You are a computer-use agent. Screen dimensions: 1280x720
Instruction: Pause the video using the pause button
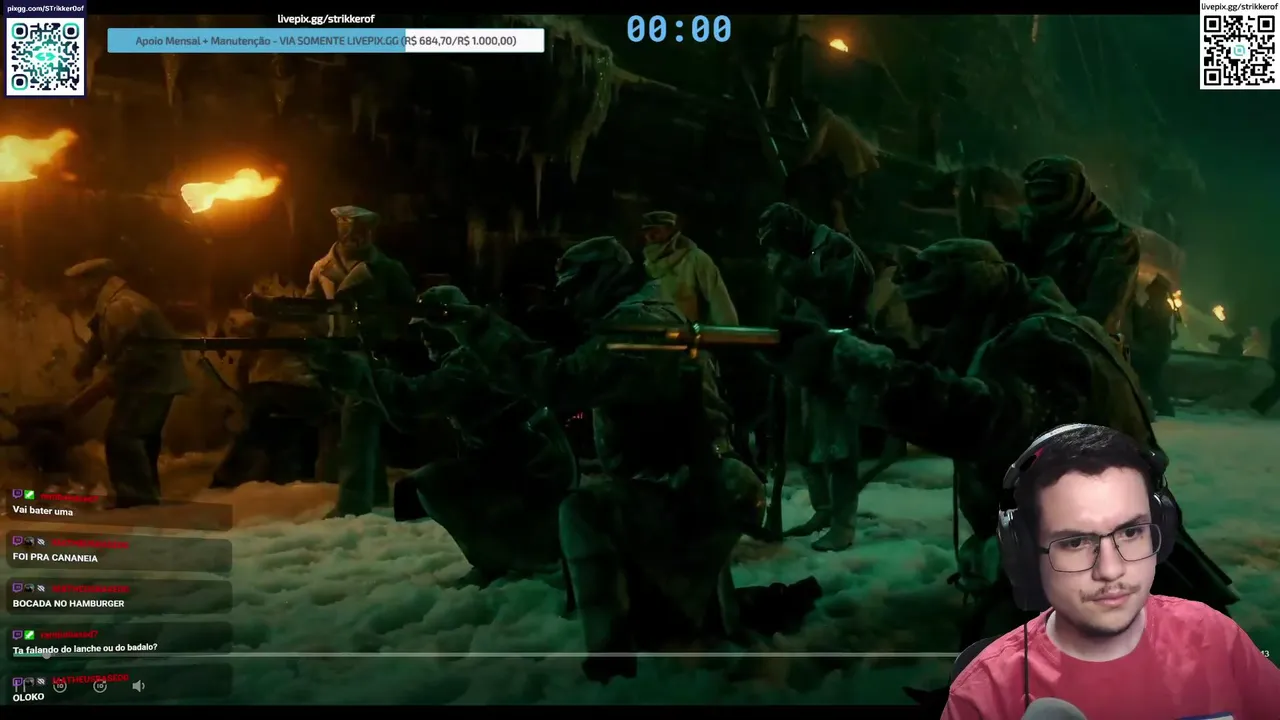tap(19, 687)
